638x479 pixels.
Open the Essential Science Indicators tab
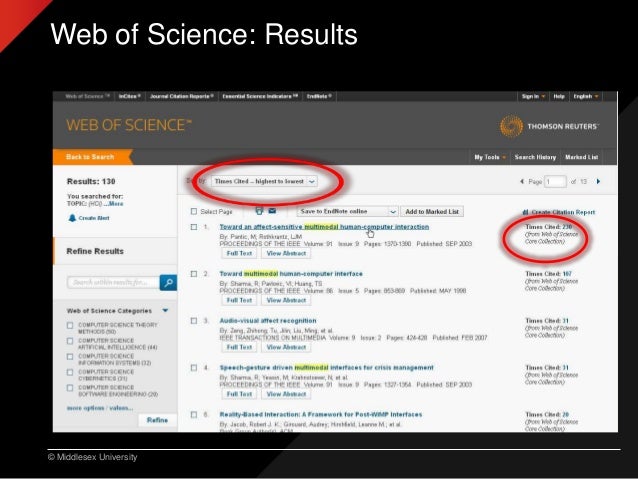260,96
